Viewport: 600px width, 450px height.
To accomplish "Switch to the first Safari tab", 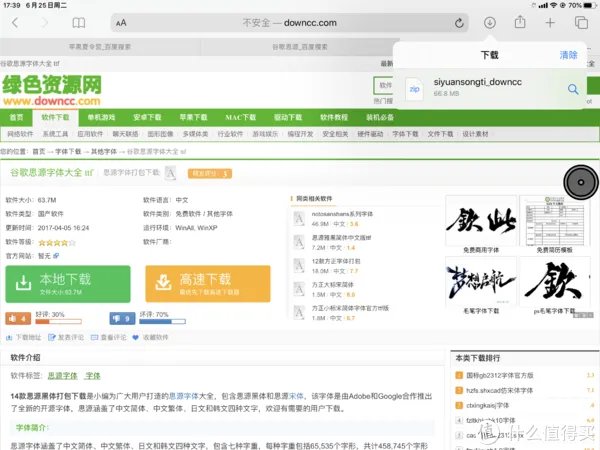I will (100, 47).
